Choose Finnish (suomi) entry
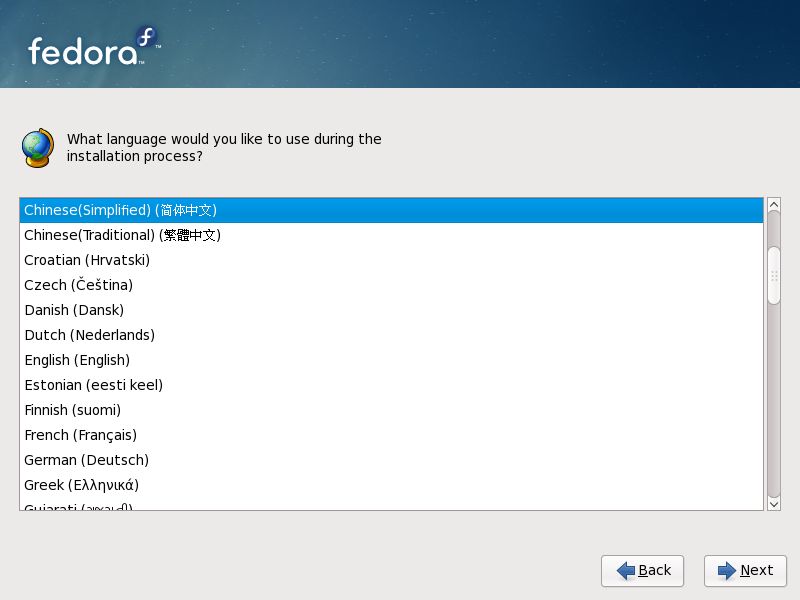 (391, 410)
